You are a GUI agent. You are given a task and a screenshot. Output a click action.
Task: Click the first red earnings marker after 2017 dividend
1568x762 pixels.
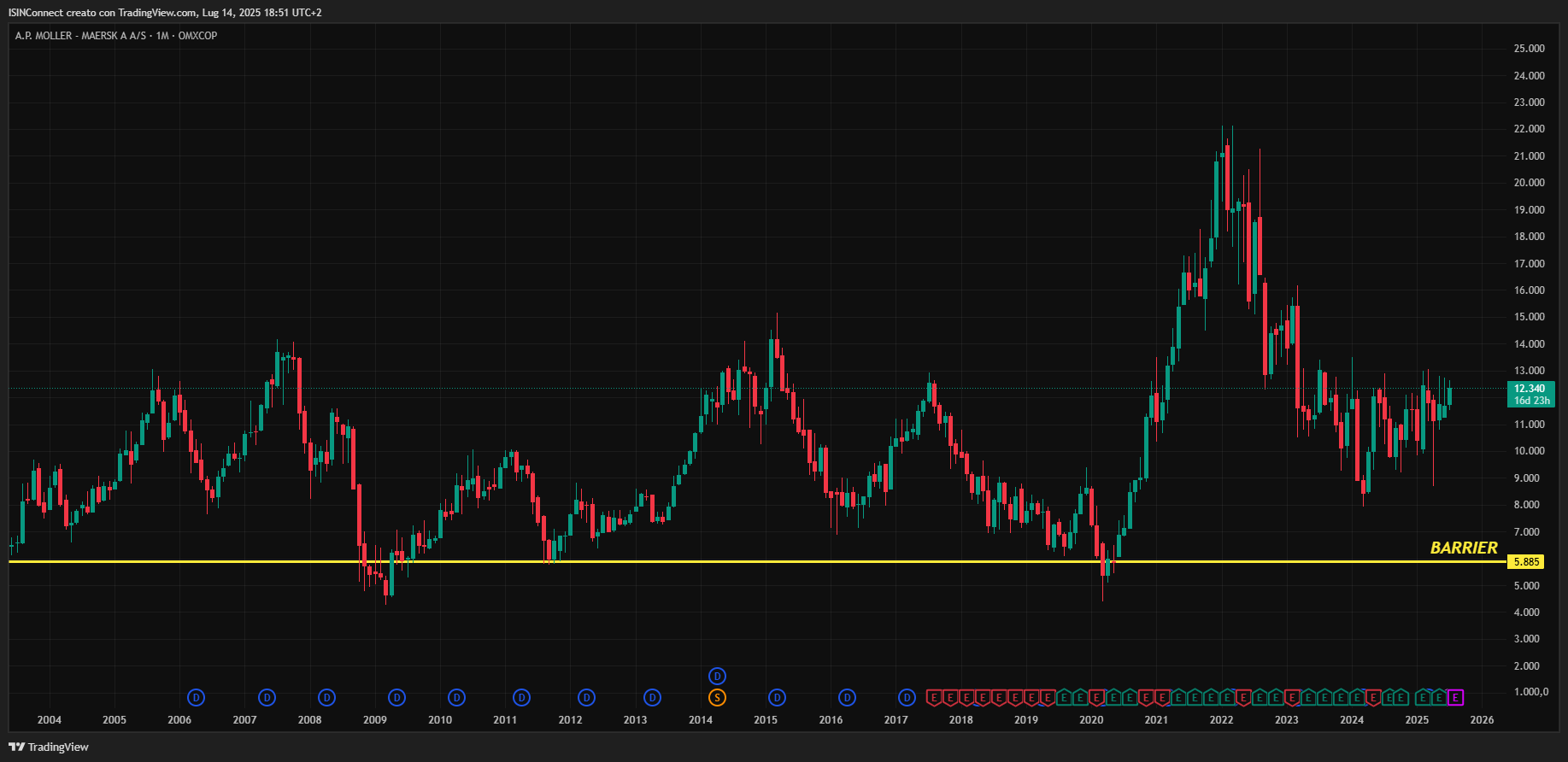934,698
